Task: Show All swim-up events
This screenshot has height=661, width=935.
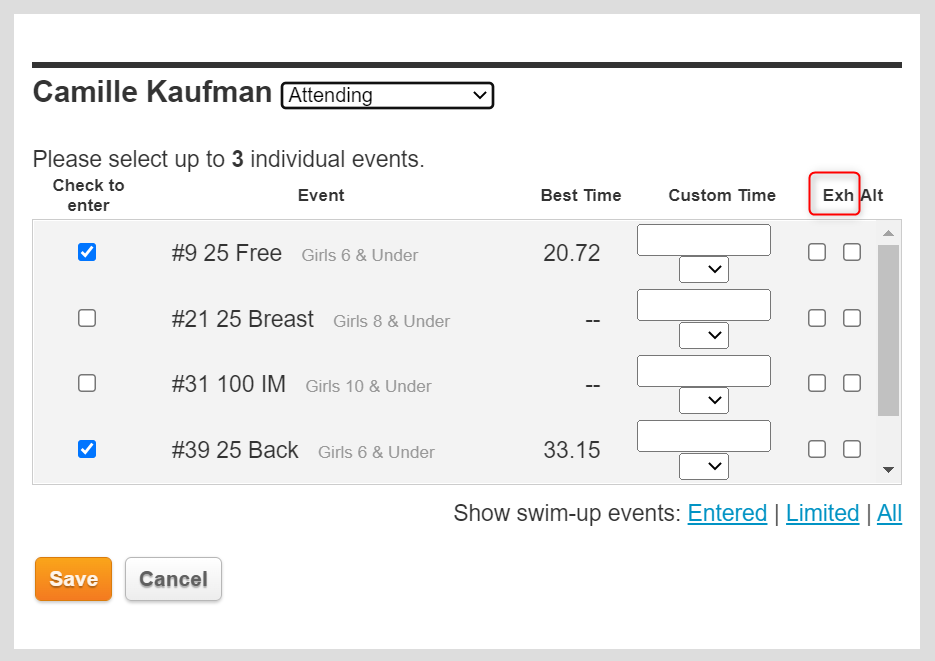Action: pos(889,514)
